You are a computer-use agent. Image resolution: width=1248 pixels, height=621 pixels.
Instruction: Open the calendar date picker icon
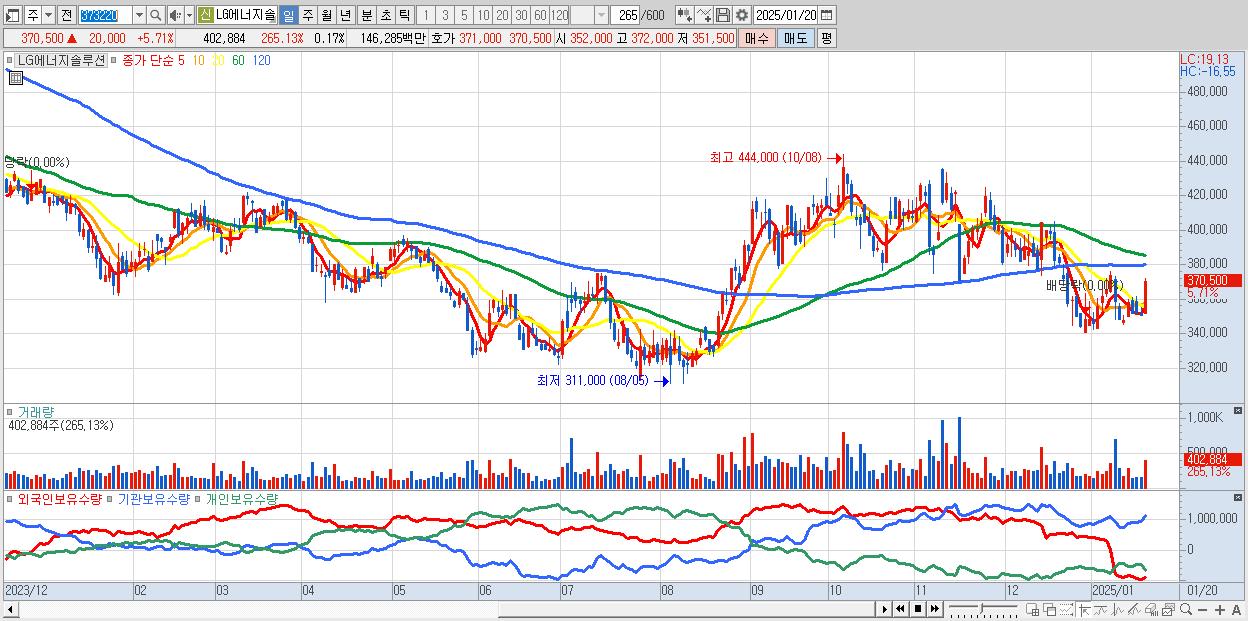click(x=827, y=16)
